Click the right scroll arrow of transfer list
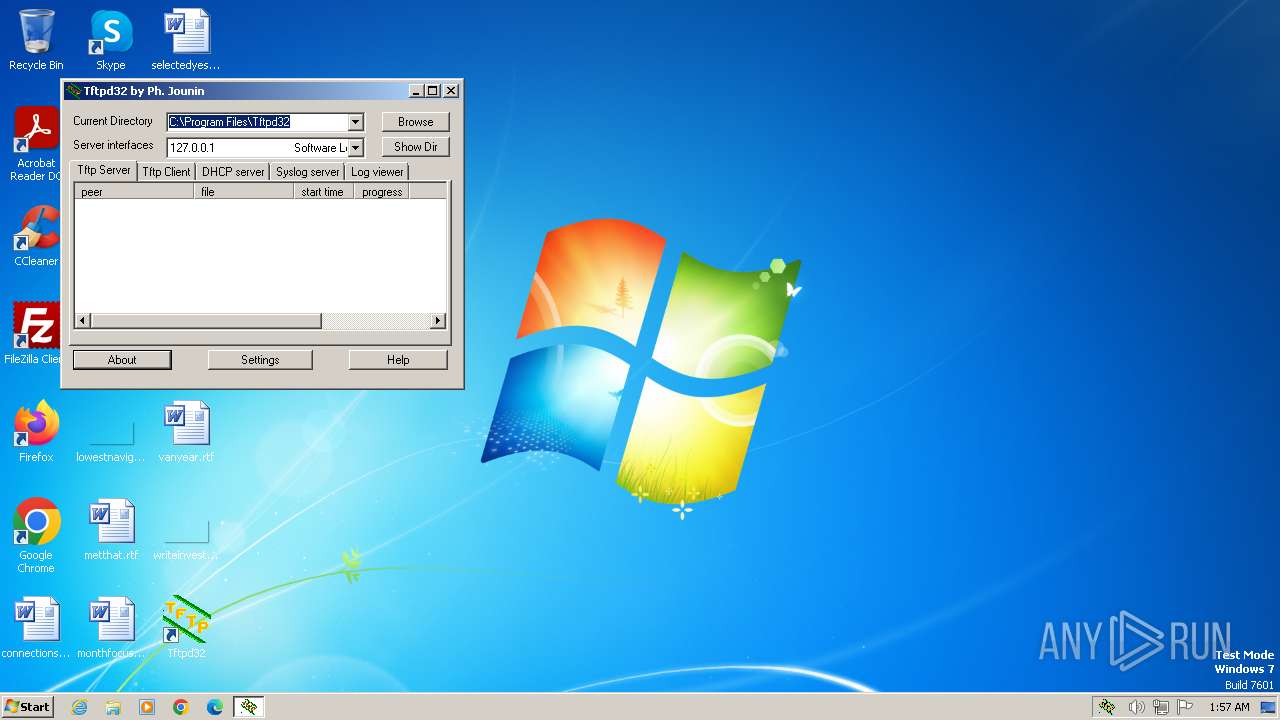Screen dimensions: 1280x720 438,321
